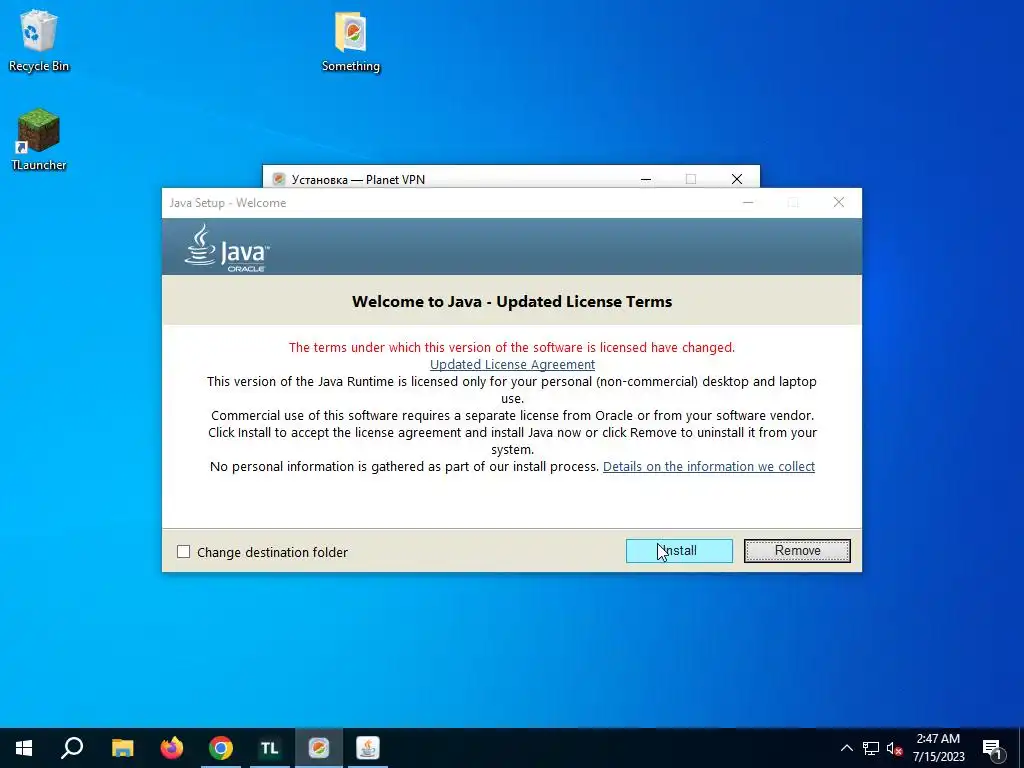The height and width of the screenshot is (768, 1024).
Task: Launch File Explorer from taskbar
Action: 122,748
